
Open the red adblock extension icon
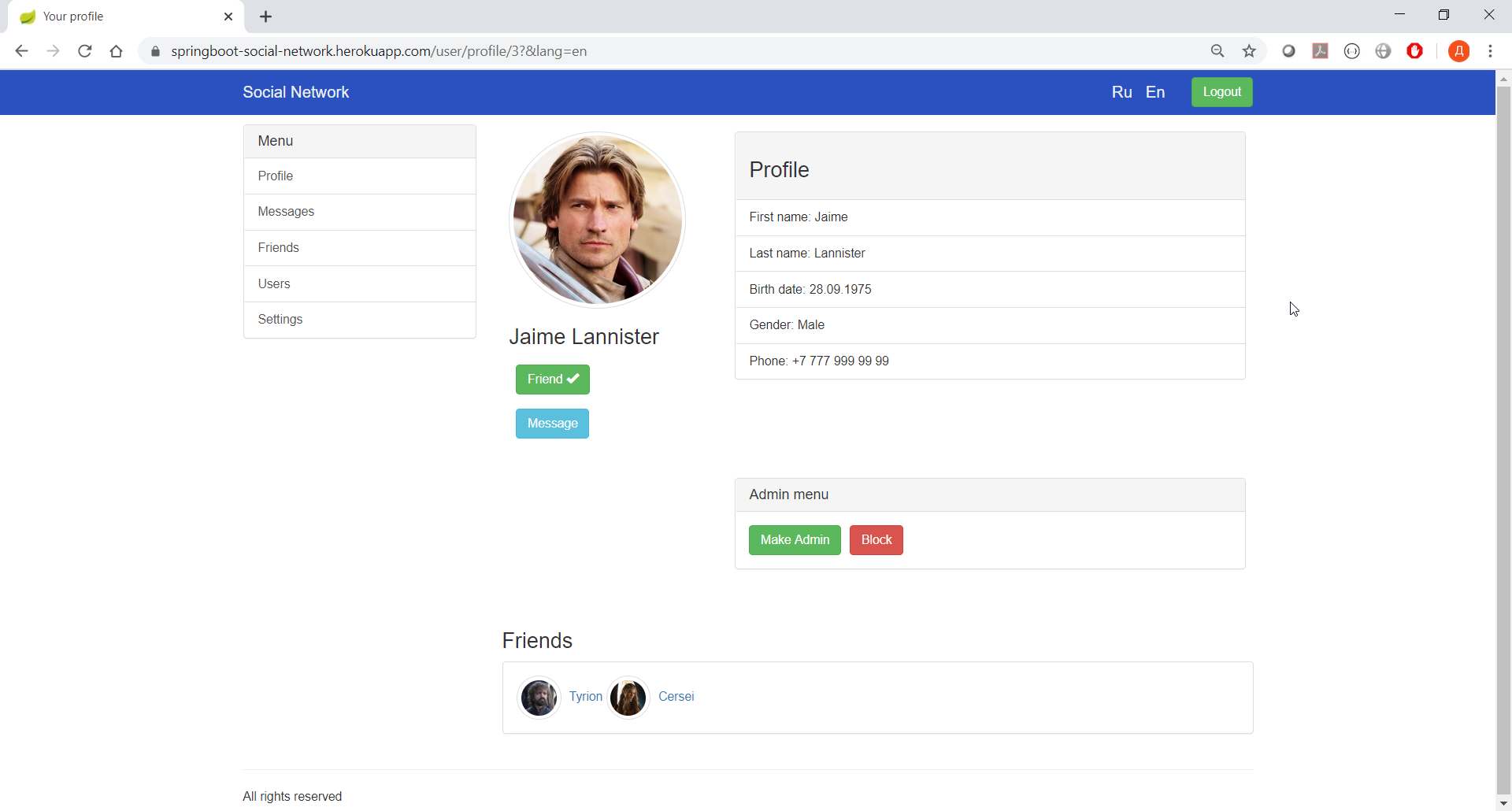[1415, 51]
